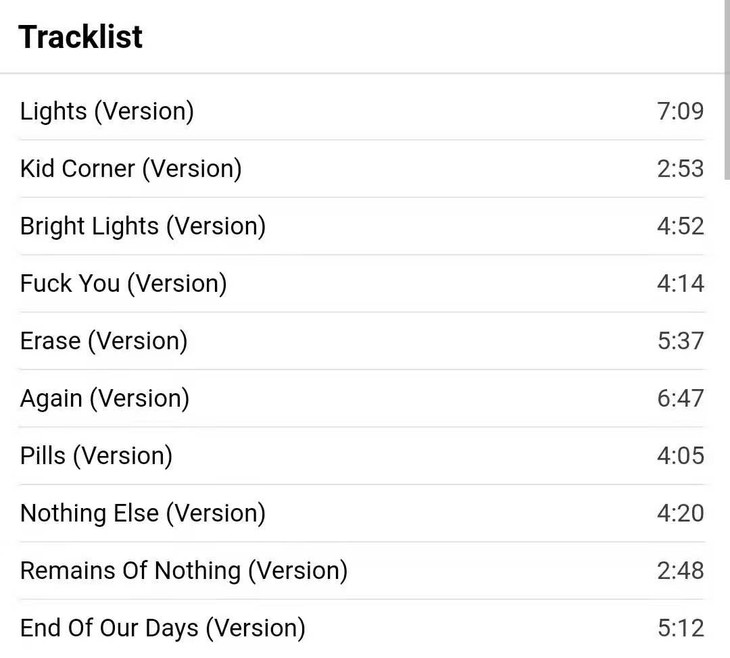
Task: Click the 7:09 duration of Lights
Action: 680,111
